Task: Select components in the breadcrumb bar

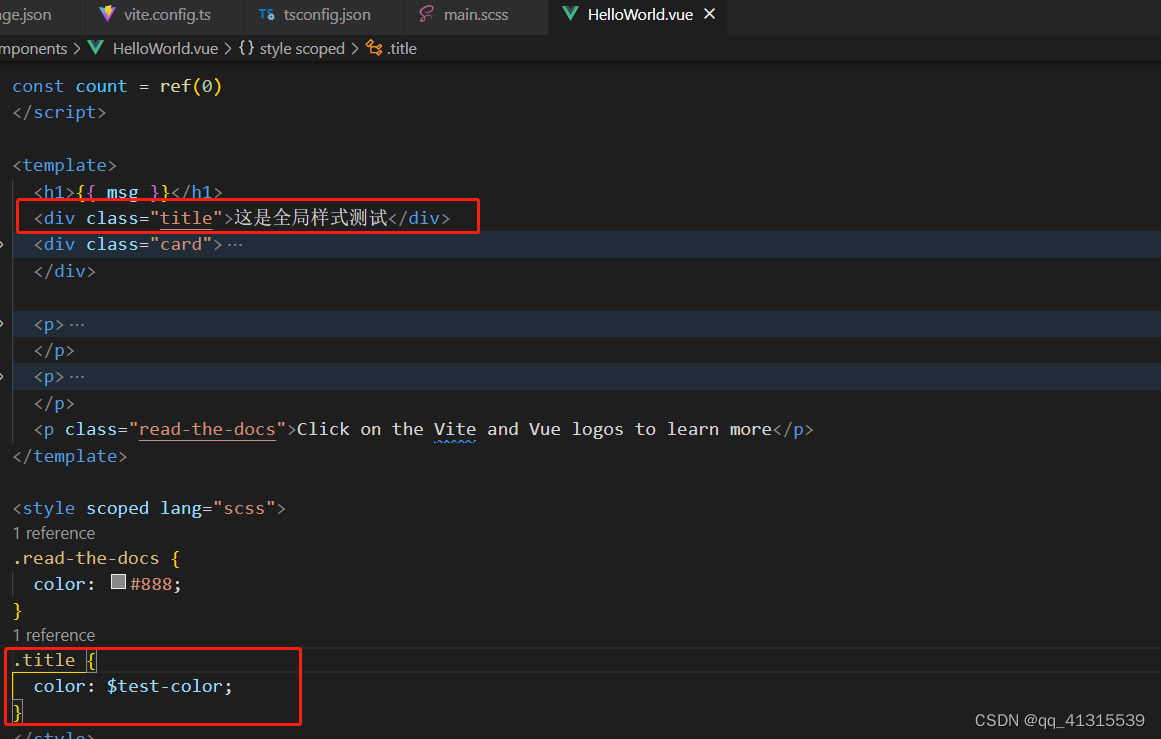Action: (x=33, y=48)
